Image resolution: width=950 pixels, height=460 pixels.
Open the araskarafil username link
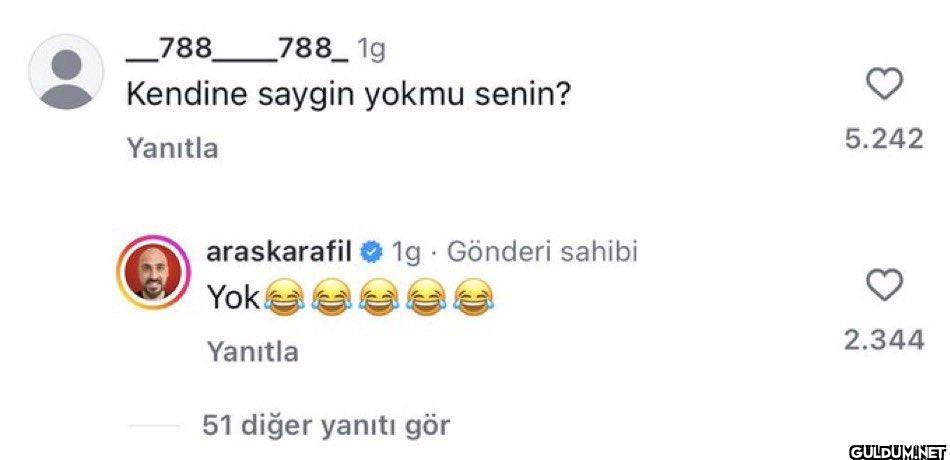pyautogui.click(x=281, y=252)
